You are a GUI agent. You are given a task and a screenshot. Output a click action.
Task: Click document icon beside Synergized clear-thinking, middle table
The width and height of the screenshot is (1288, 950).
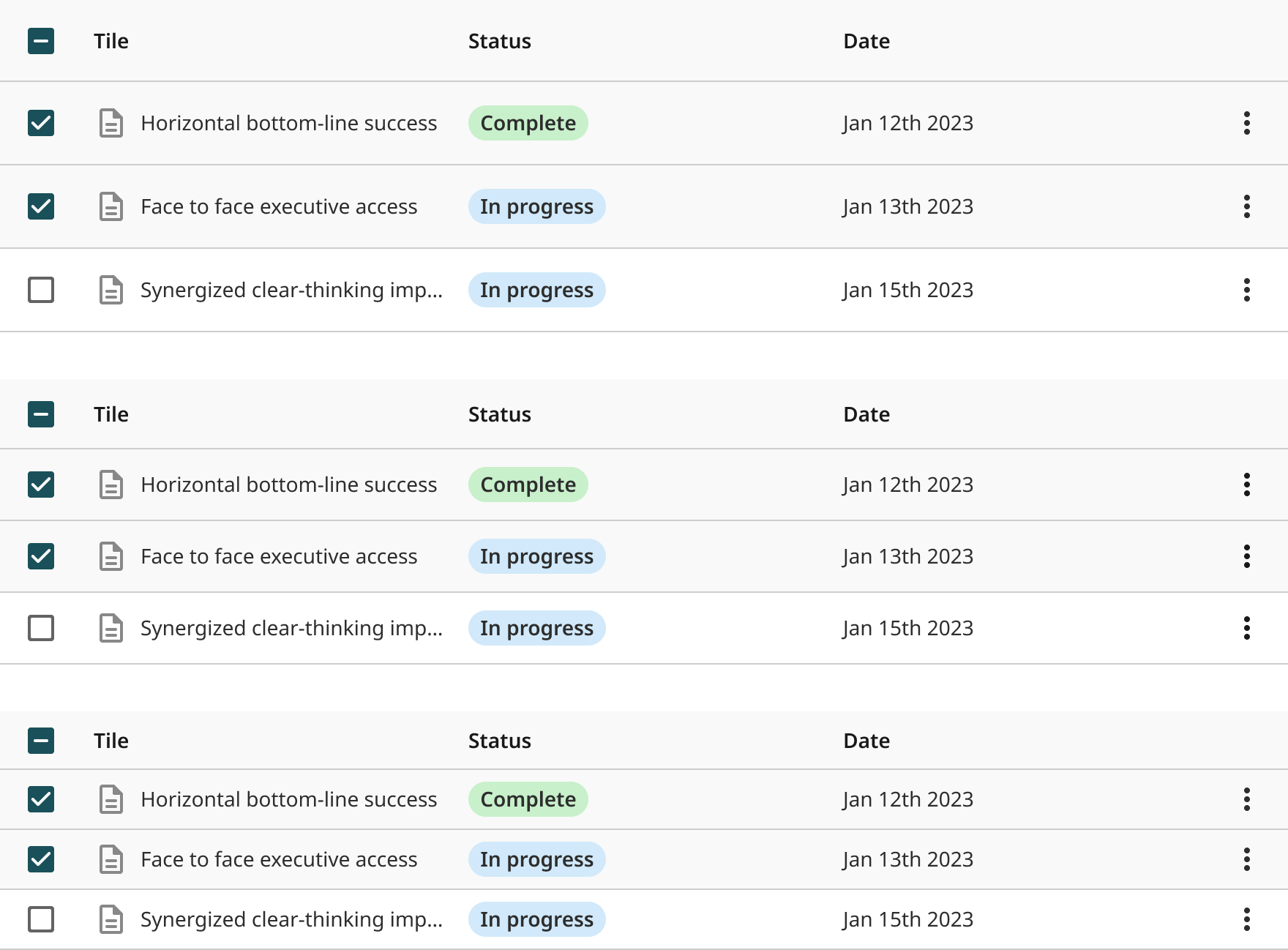[111, 628]
